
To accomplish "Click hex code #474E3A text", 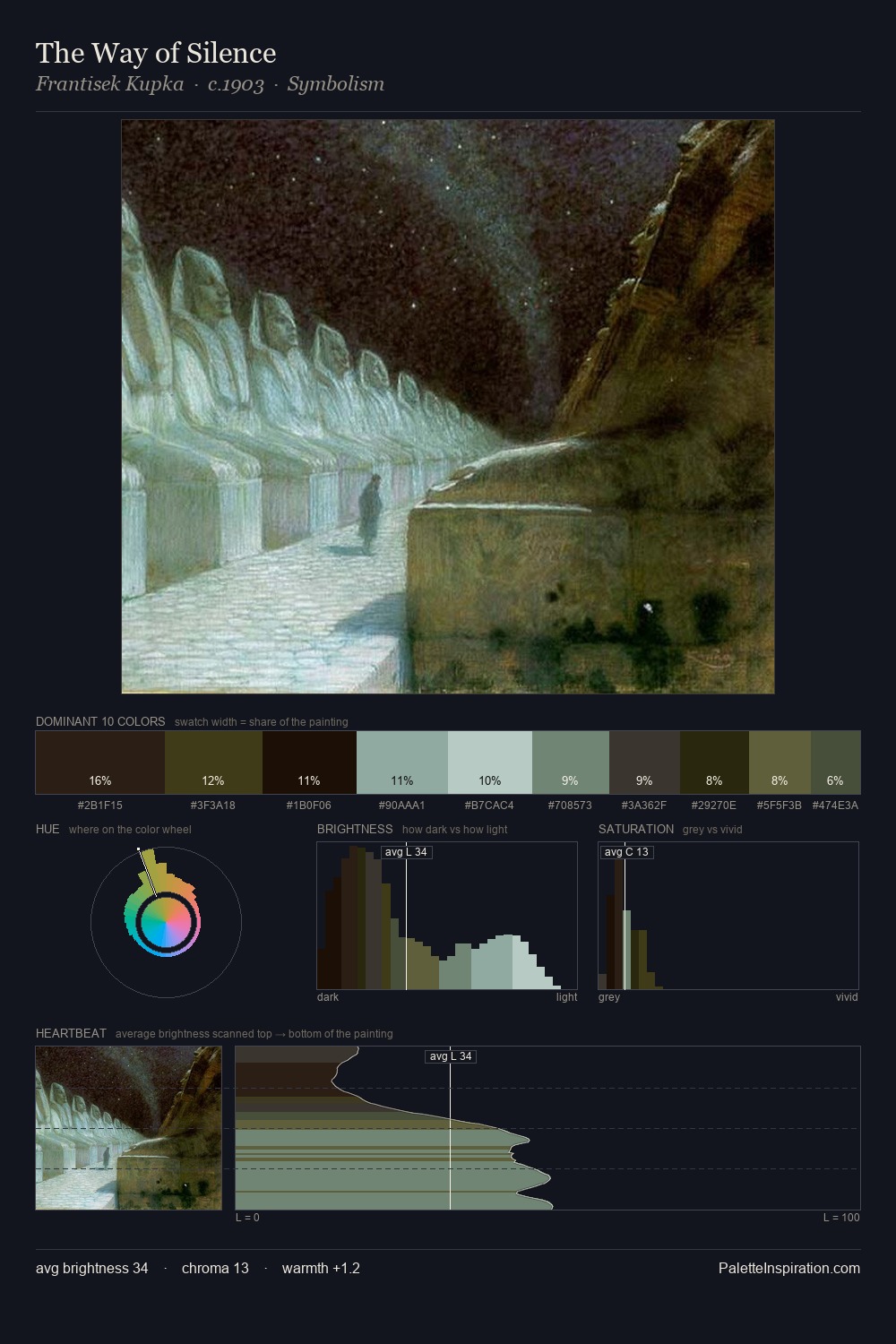I will point(835,806).
